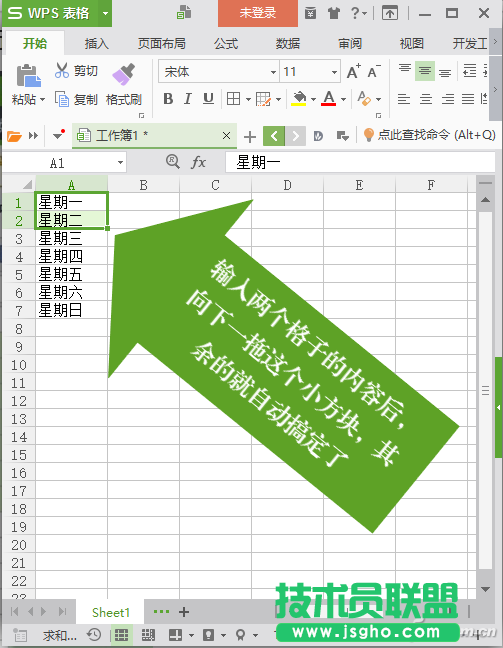Increase font size with the A+ icon
503x648 pixels.
coord(353,71)
